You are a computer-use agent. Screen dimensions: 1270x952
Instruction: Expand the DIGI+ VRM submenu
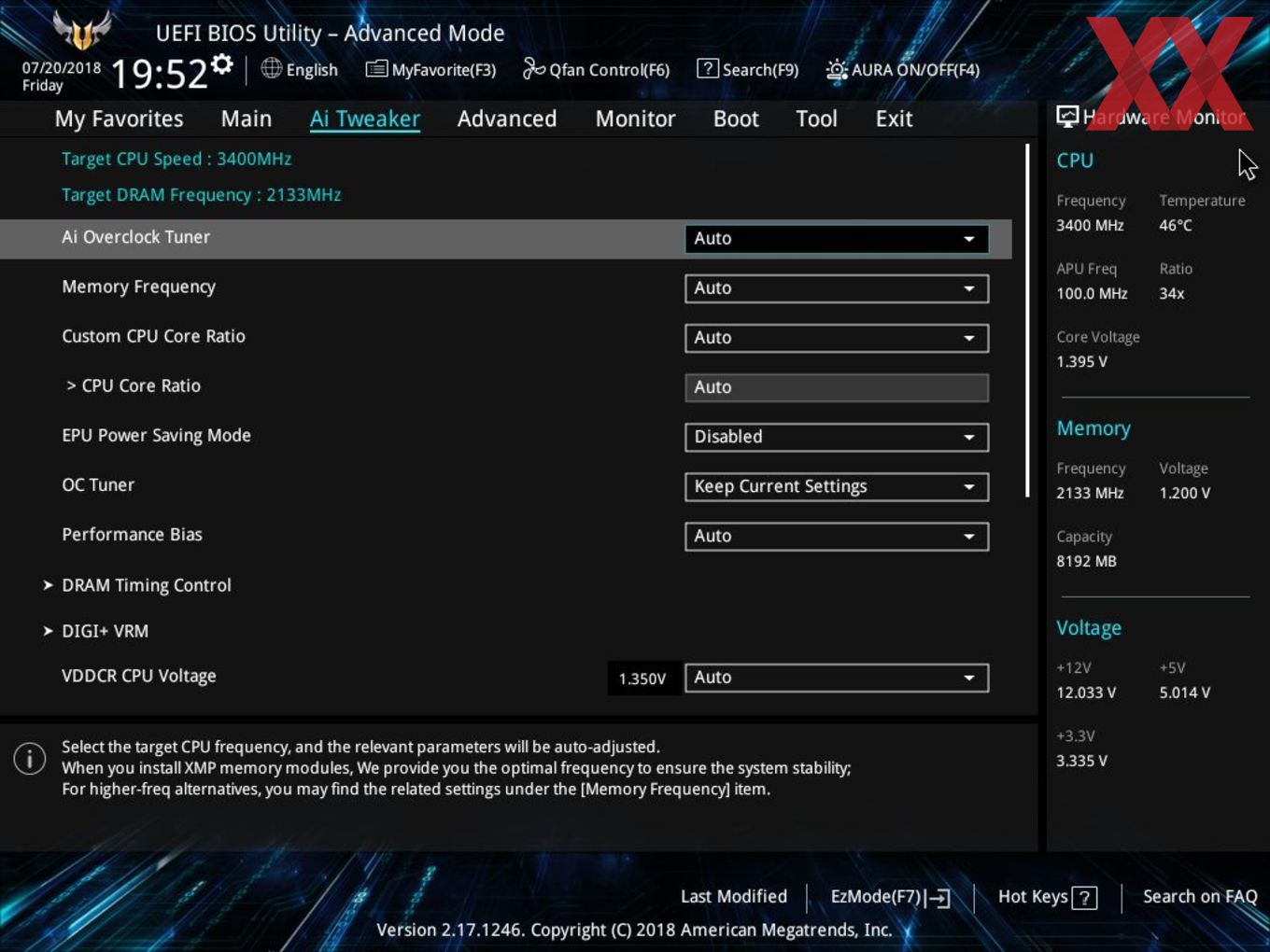point(95,631)
